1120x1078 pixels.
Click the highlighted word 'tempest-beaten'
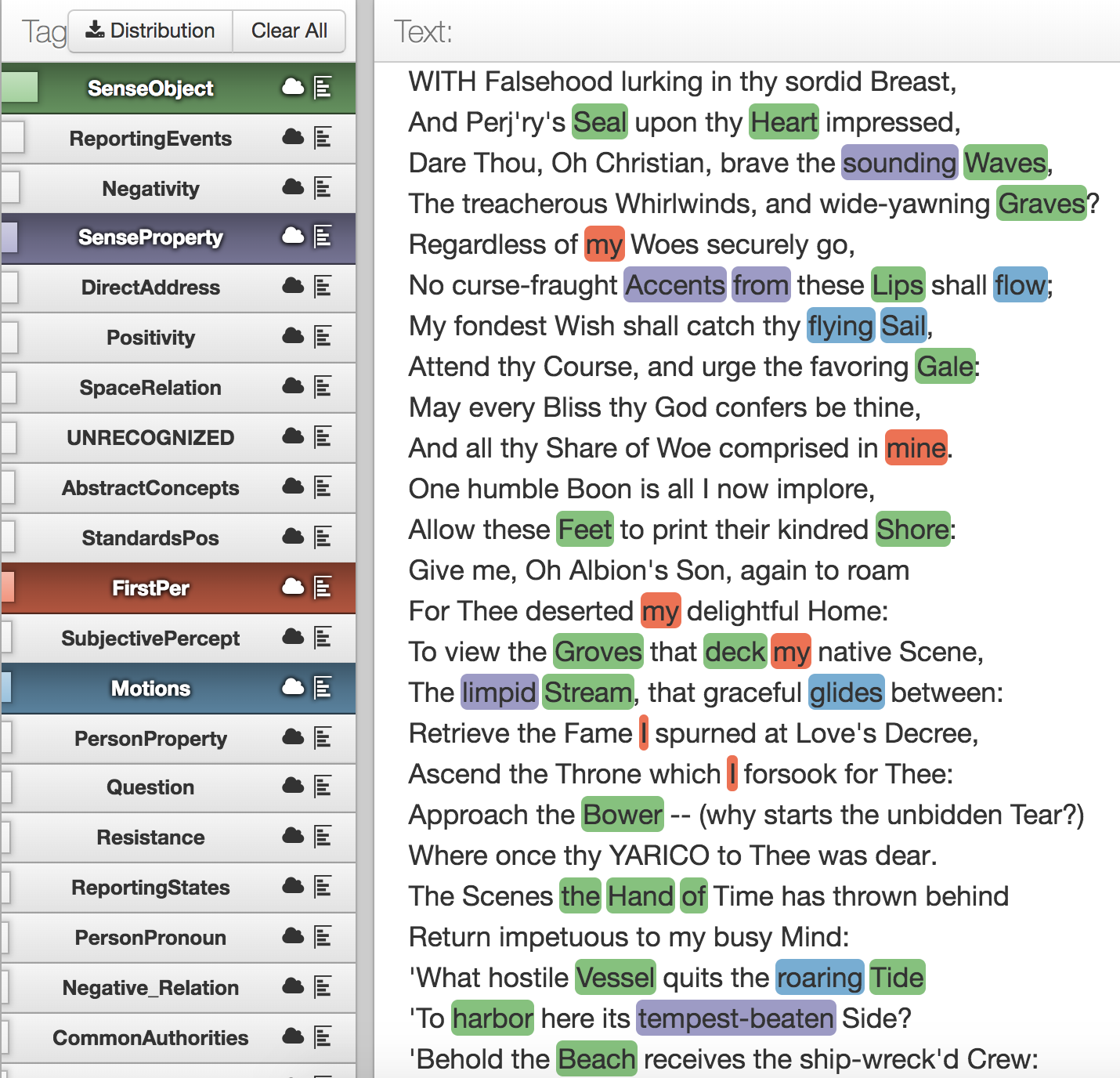735,1018
